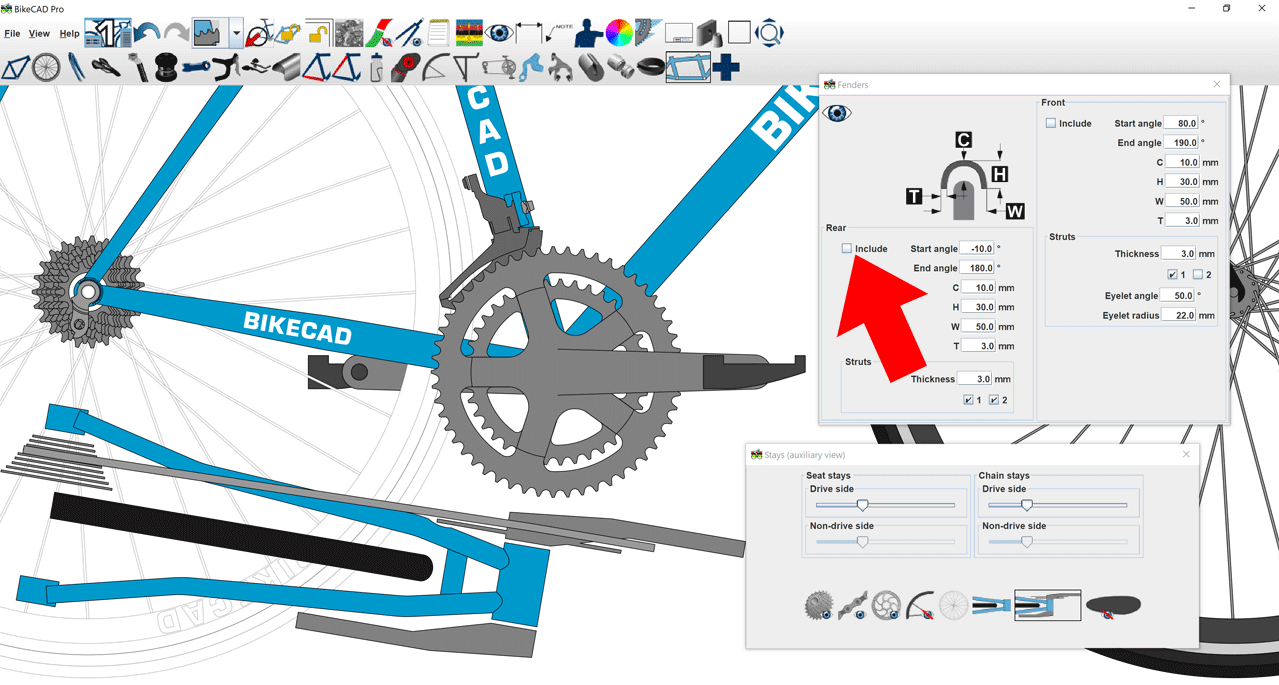This screenshot has height=685, width=1279.
Task: Toggle cassette visibility in Stays window
Action: click(x=819, y=605)
